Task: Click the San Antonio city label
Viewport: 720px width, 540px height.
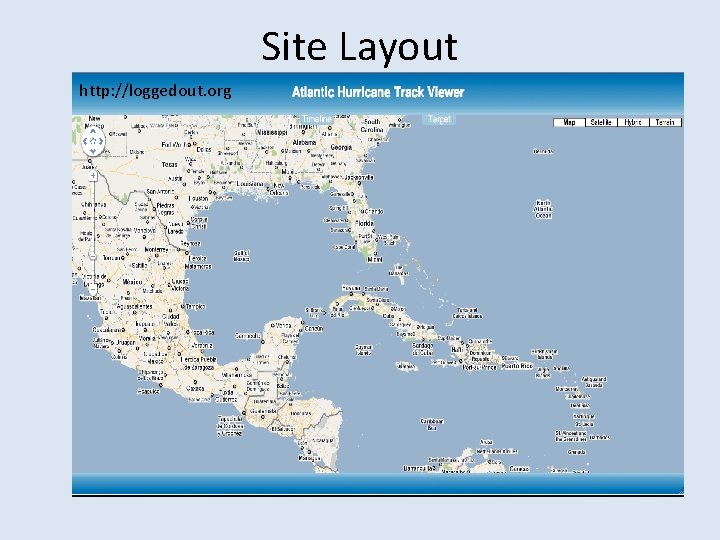Action: coord(160,191)
